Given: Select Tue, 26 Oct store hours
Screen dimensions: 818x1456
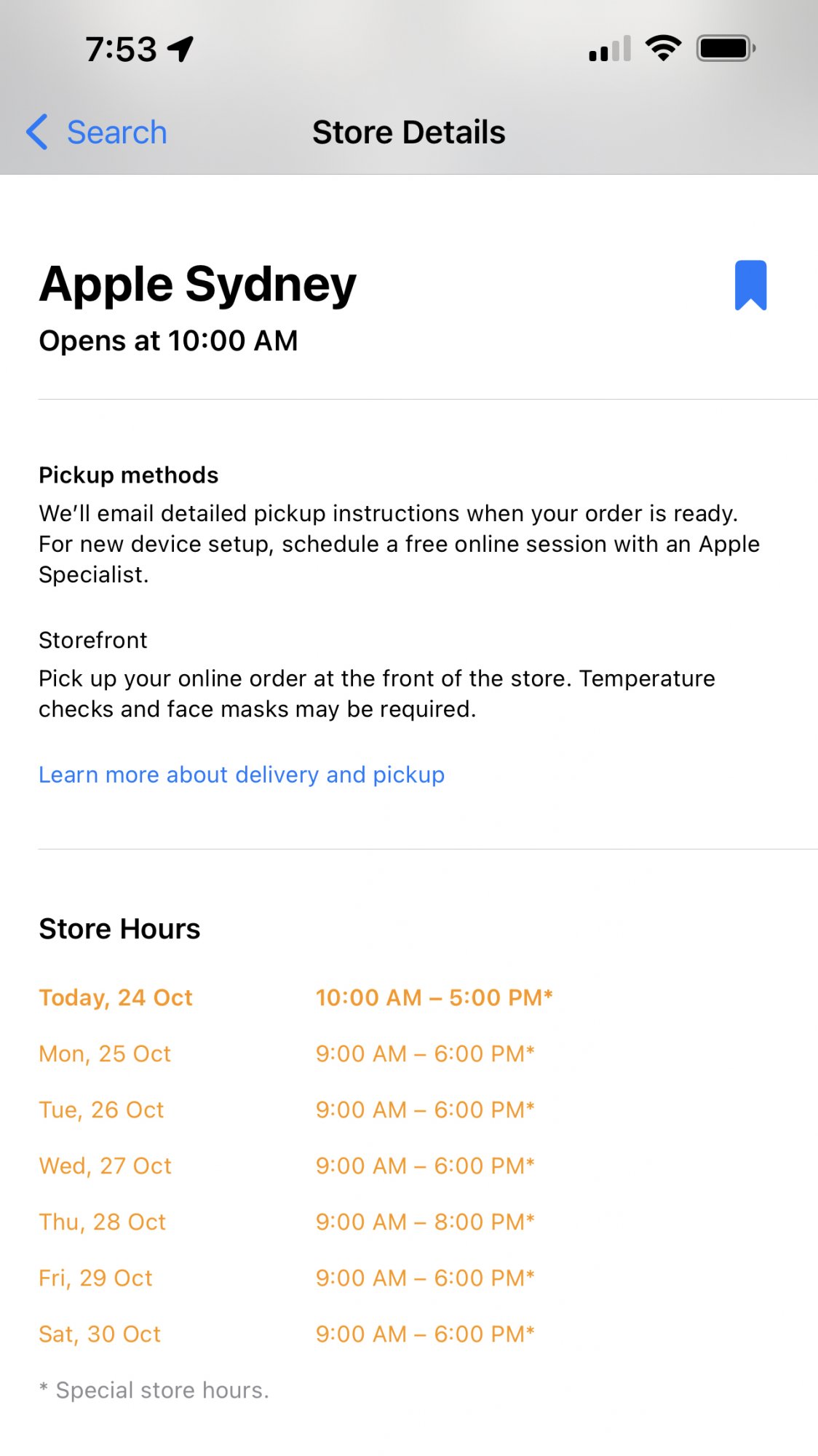Looking at the screenshot, I should [287, 1109].
